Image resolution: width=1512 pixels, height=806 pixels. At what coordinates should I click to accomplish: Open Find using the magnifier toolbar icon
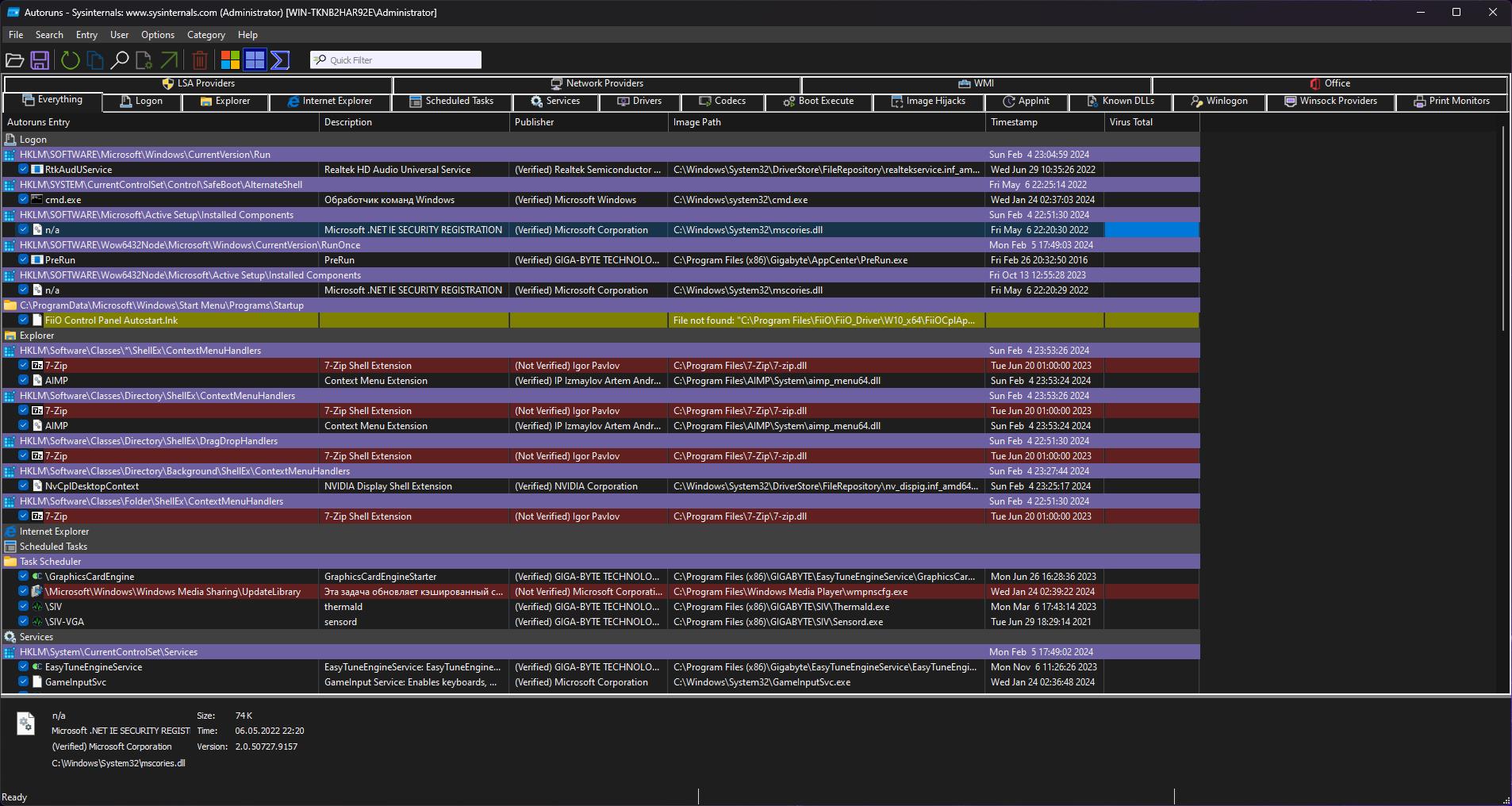(x=120, y=60)
